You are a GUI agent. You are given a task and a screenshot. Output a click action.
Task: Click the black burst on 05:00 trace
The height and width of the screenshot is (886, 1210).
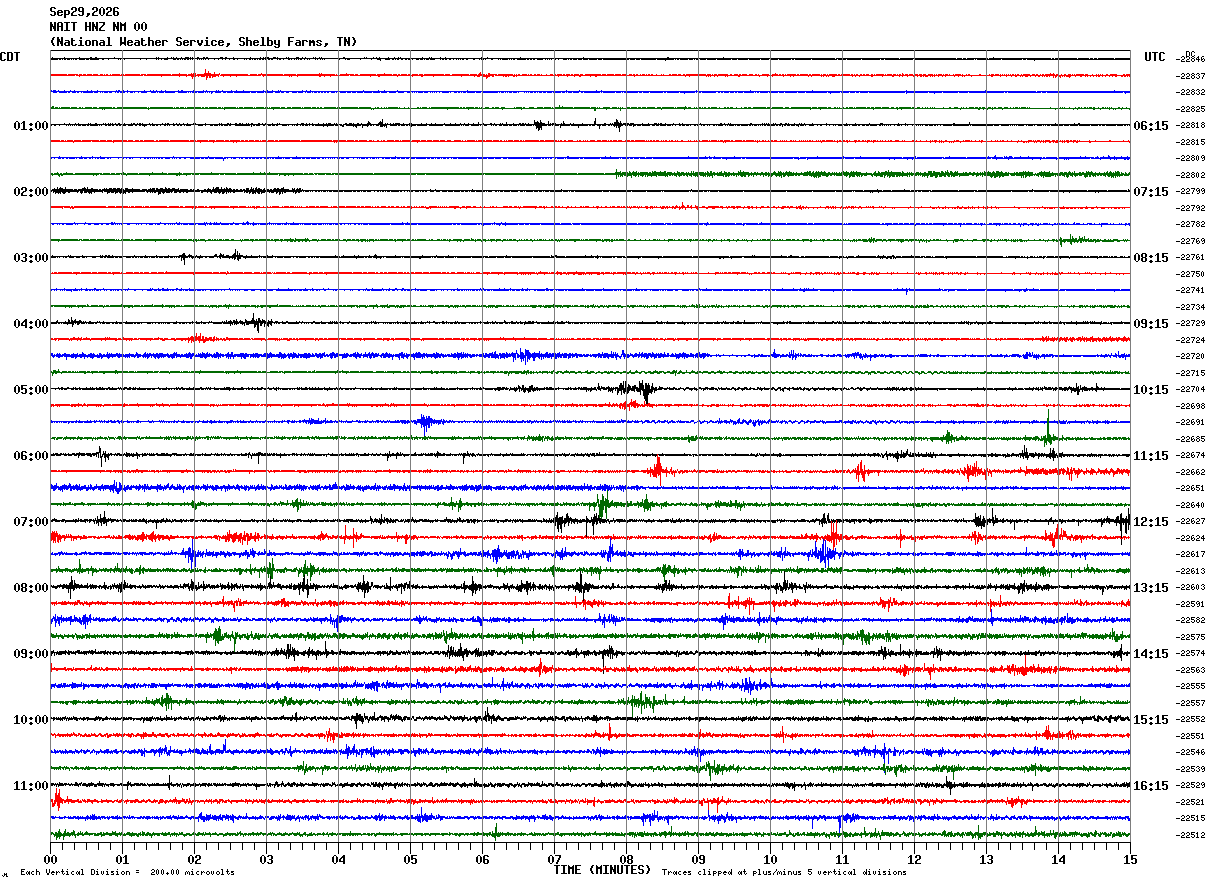tap(638, 390)
